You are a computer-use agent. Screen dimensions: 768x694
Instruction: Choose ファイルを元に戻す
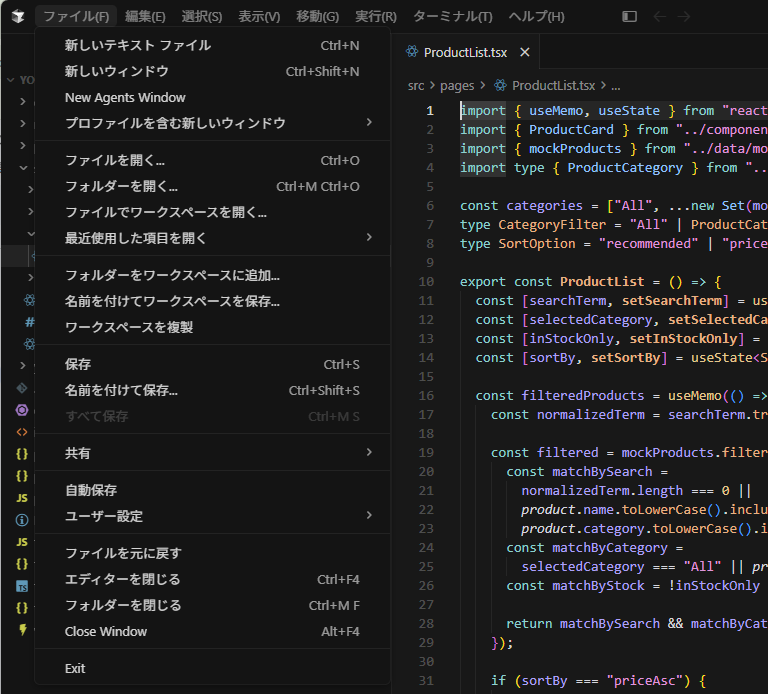(213, 553)
